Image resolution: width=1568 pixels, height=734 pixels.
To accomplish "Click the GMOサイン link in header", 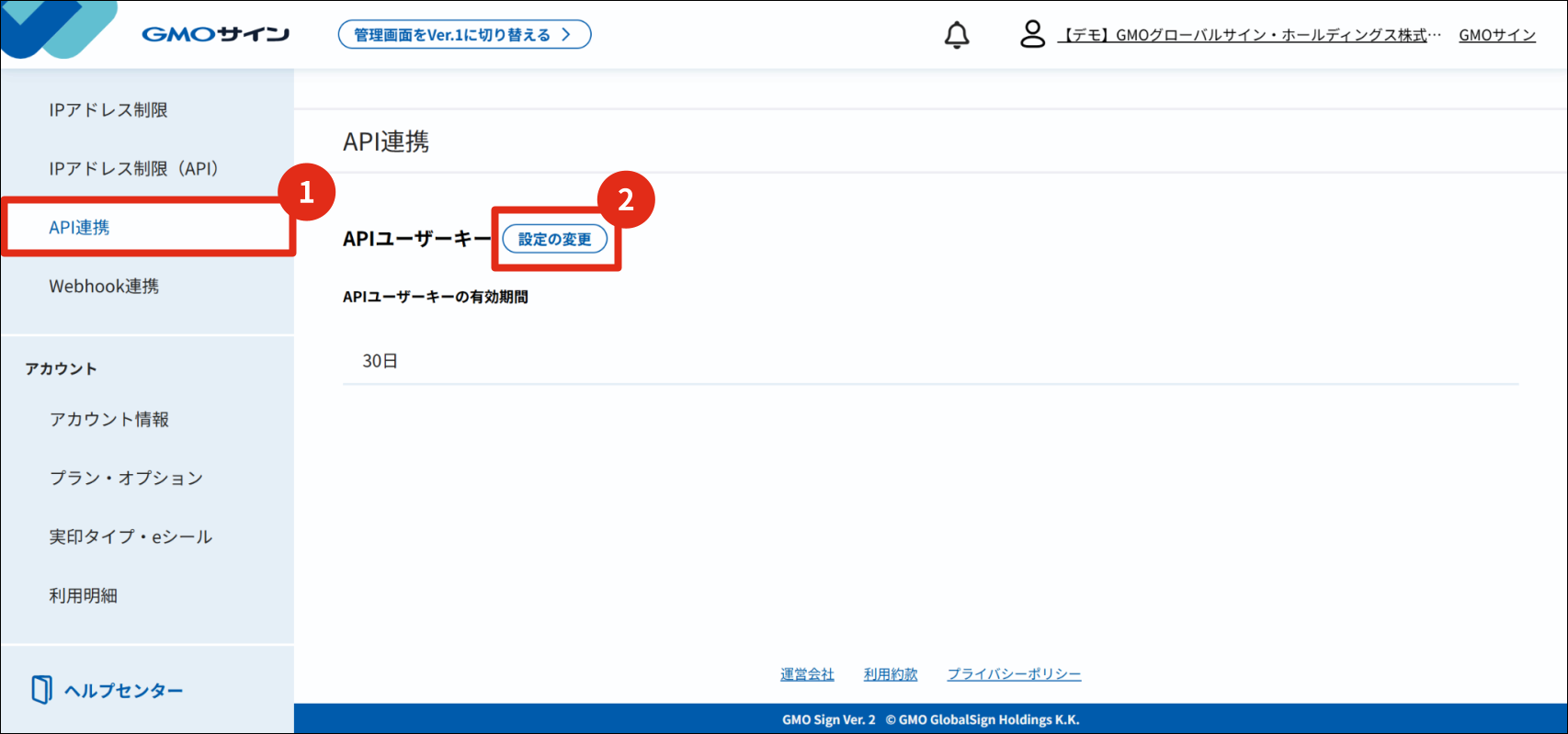I will tap(1497, 35).
